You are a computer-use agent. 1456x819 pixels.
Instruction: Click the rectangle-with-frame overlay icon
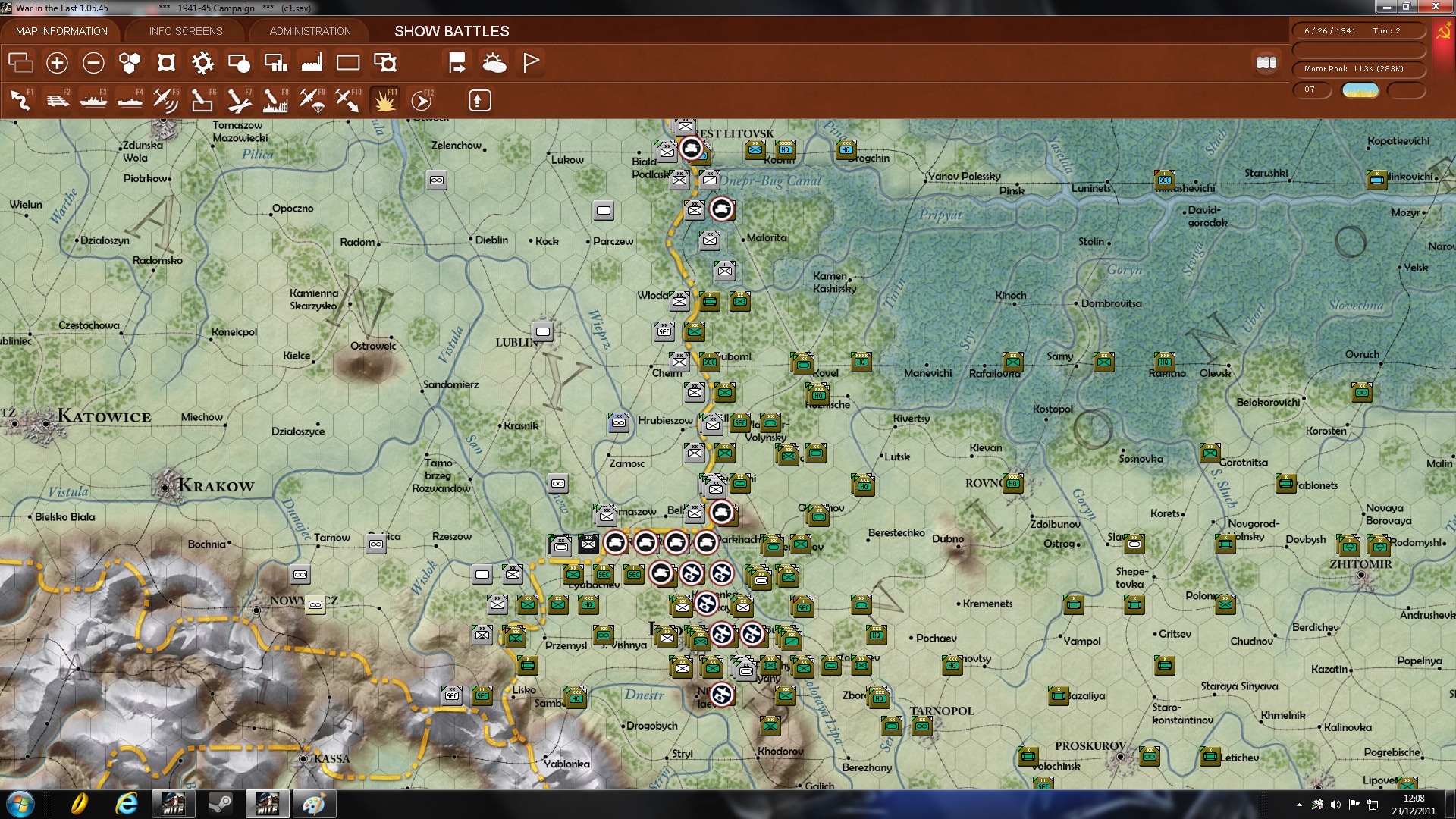[384, 62]
